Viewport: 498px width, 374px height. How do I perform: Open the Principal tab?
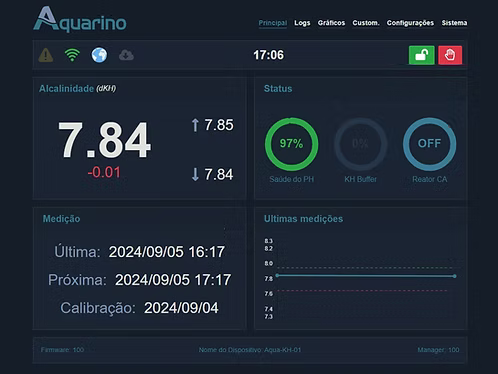(273, 23)
